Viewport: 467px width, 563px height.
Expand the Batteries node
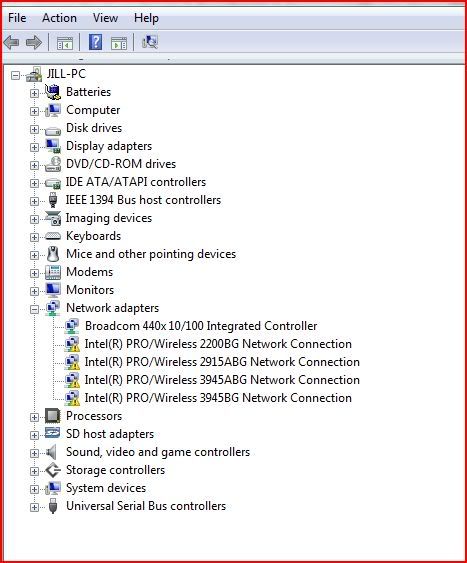pyautogui.click(x=34, y=93)
